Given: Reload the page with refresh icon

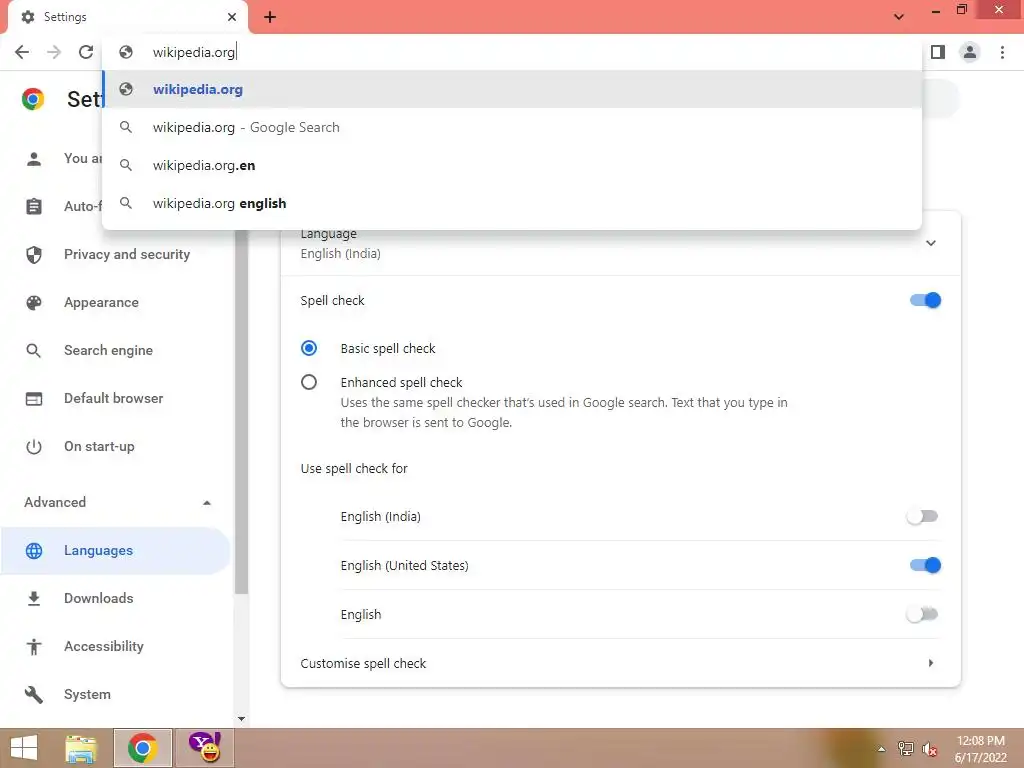Looking at the screenshot, I should tap(86, 52).
